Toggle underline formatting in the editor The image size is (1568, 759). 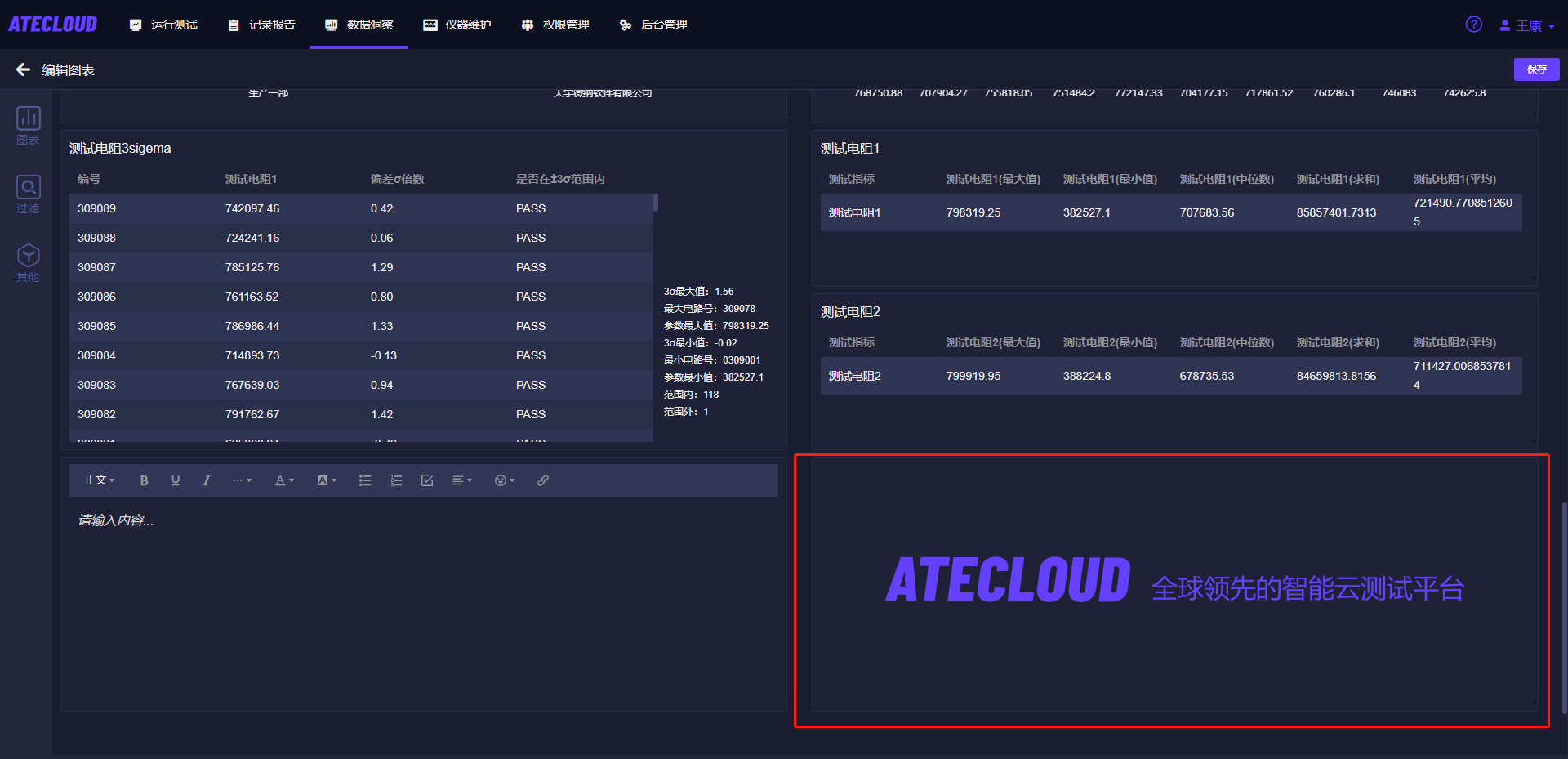tap(175, 480)
